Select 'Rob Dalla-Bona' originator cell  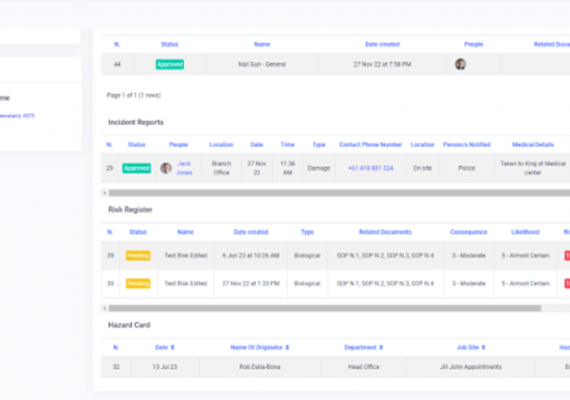click(260, 367)
